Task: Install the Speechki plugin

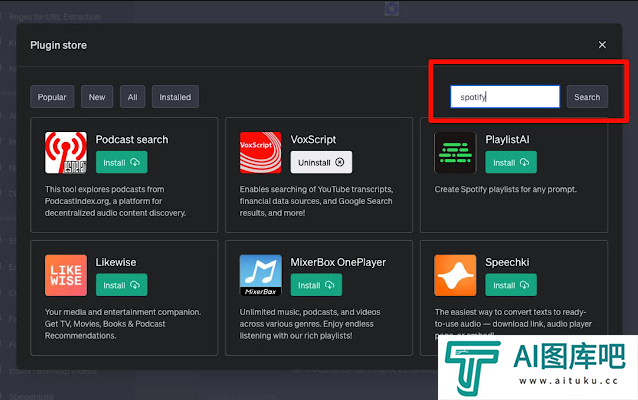Action: (511, 285)
